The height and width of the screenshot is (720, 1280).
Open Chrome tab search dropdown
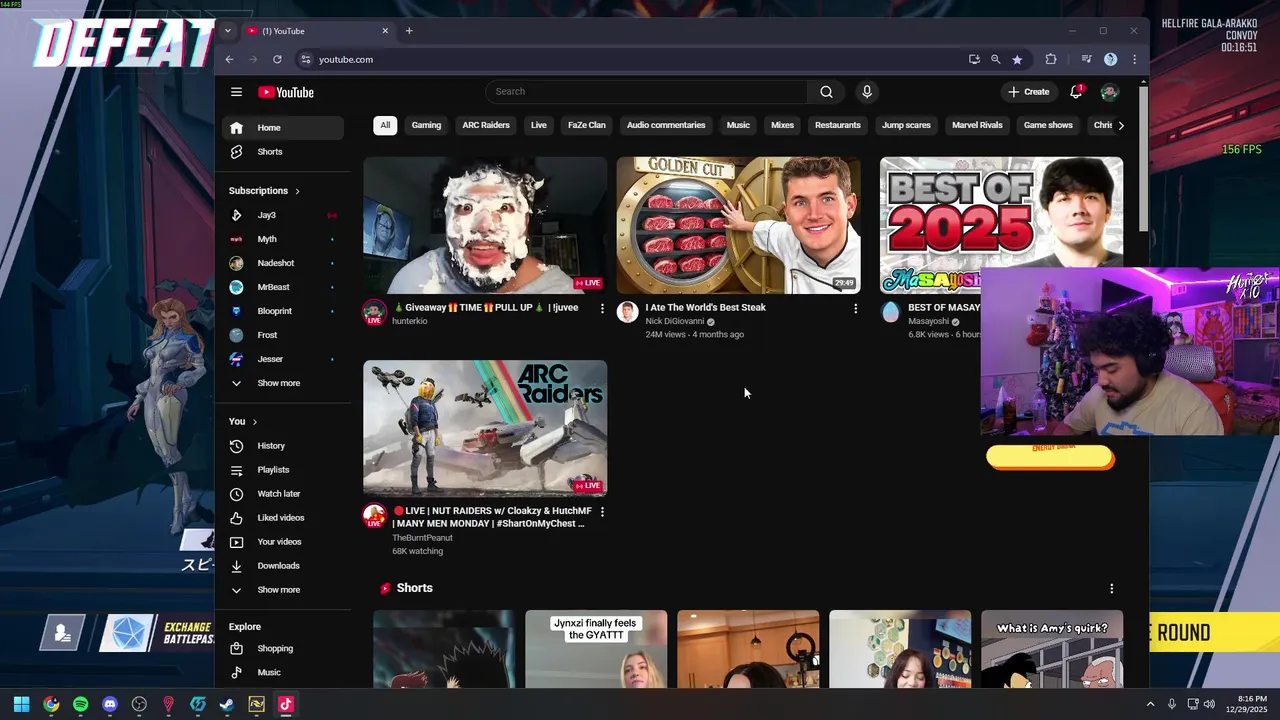227,31
